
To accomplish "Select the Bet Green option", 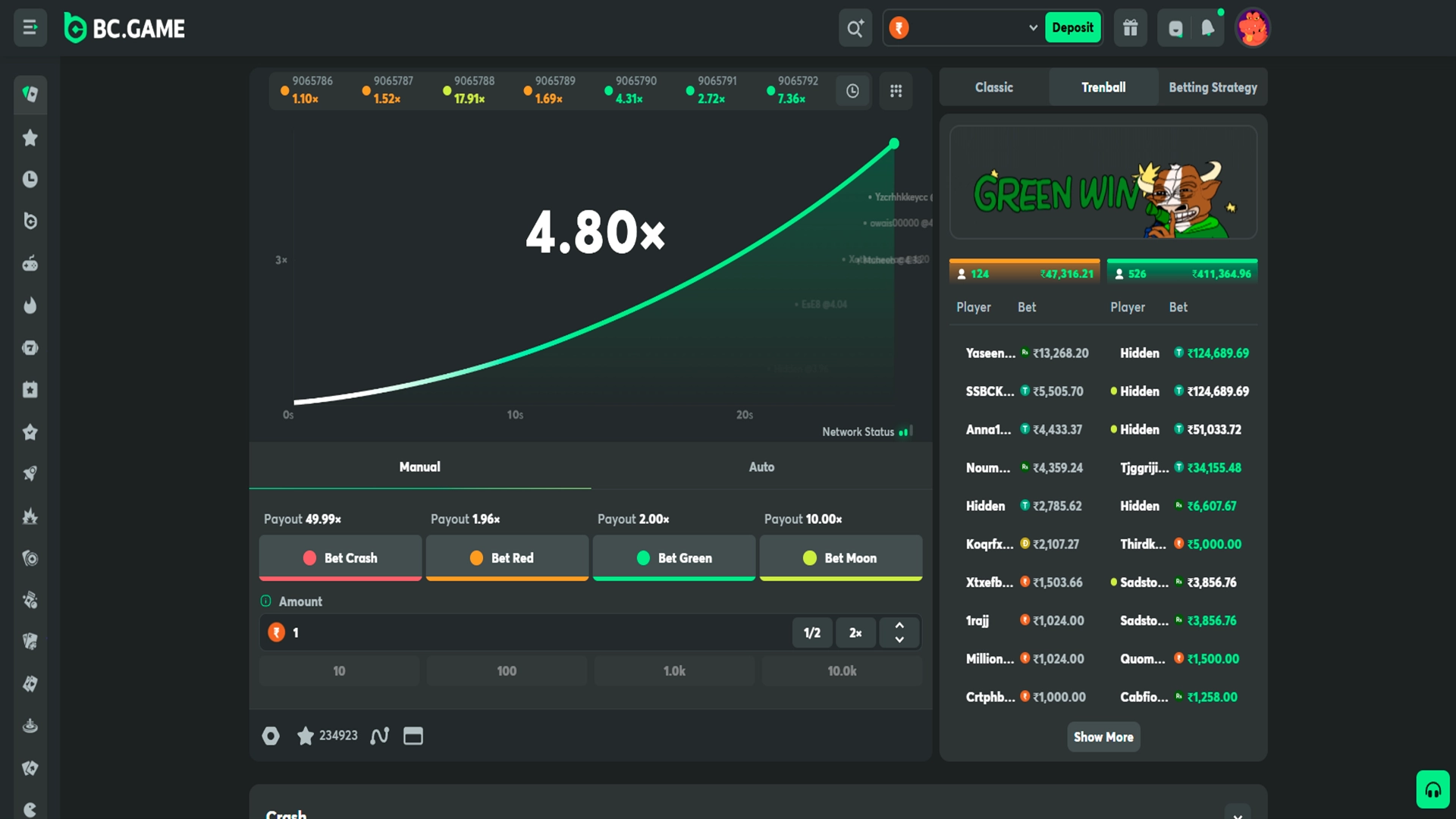I will click(x=673, y=558).
